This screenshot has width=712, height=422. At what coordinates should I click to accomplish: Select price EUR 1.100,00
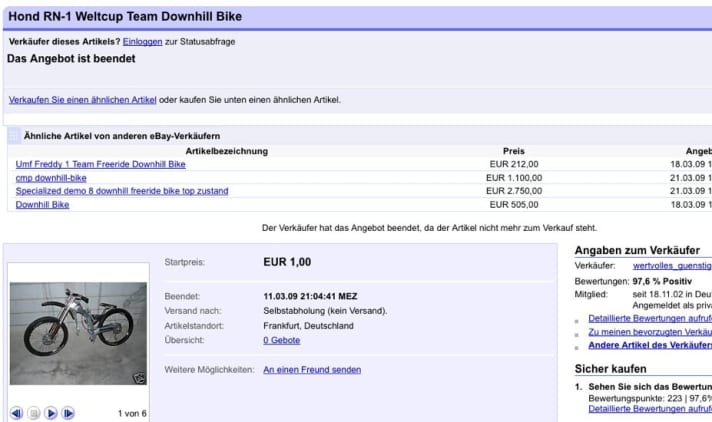[x=514, y=178]
